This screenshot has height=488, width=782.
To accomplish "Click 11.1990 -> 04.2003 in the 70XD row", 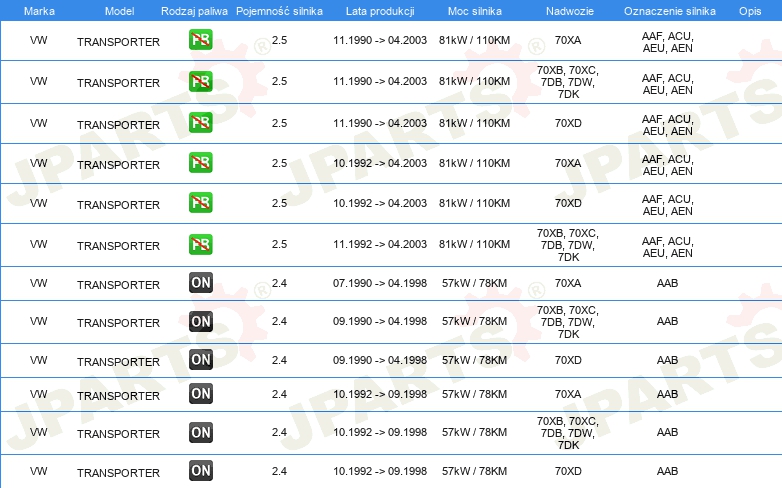I will pyautogui.click(x=380, y=123).
